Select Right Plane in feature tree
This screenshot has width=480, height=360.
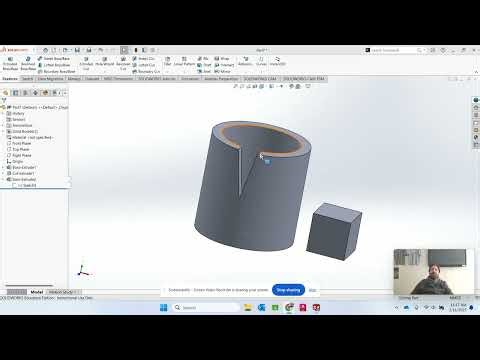pos(19,155)
